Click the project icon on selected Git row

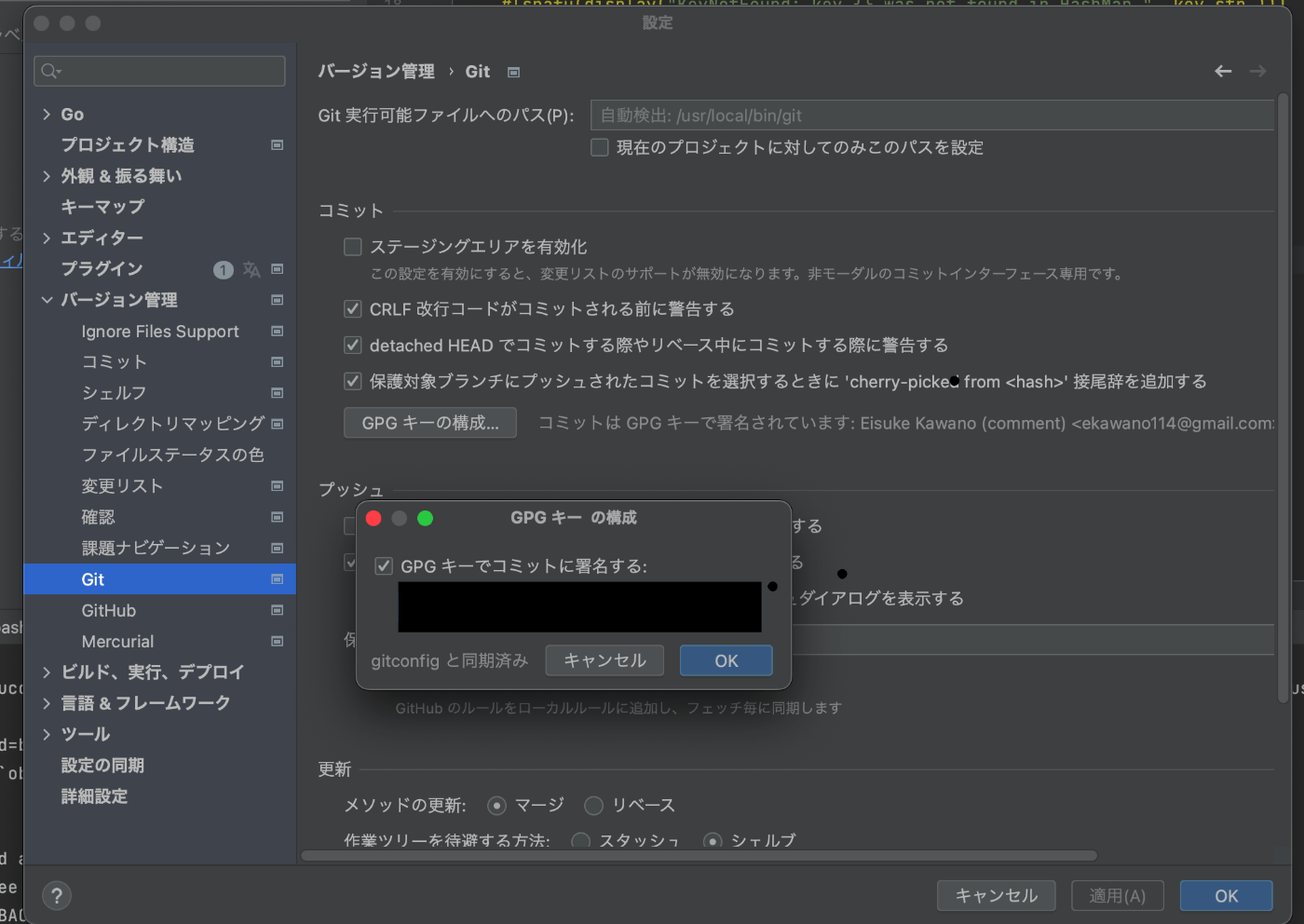coord(277,579)
